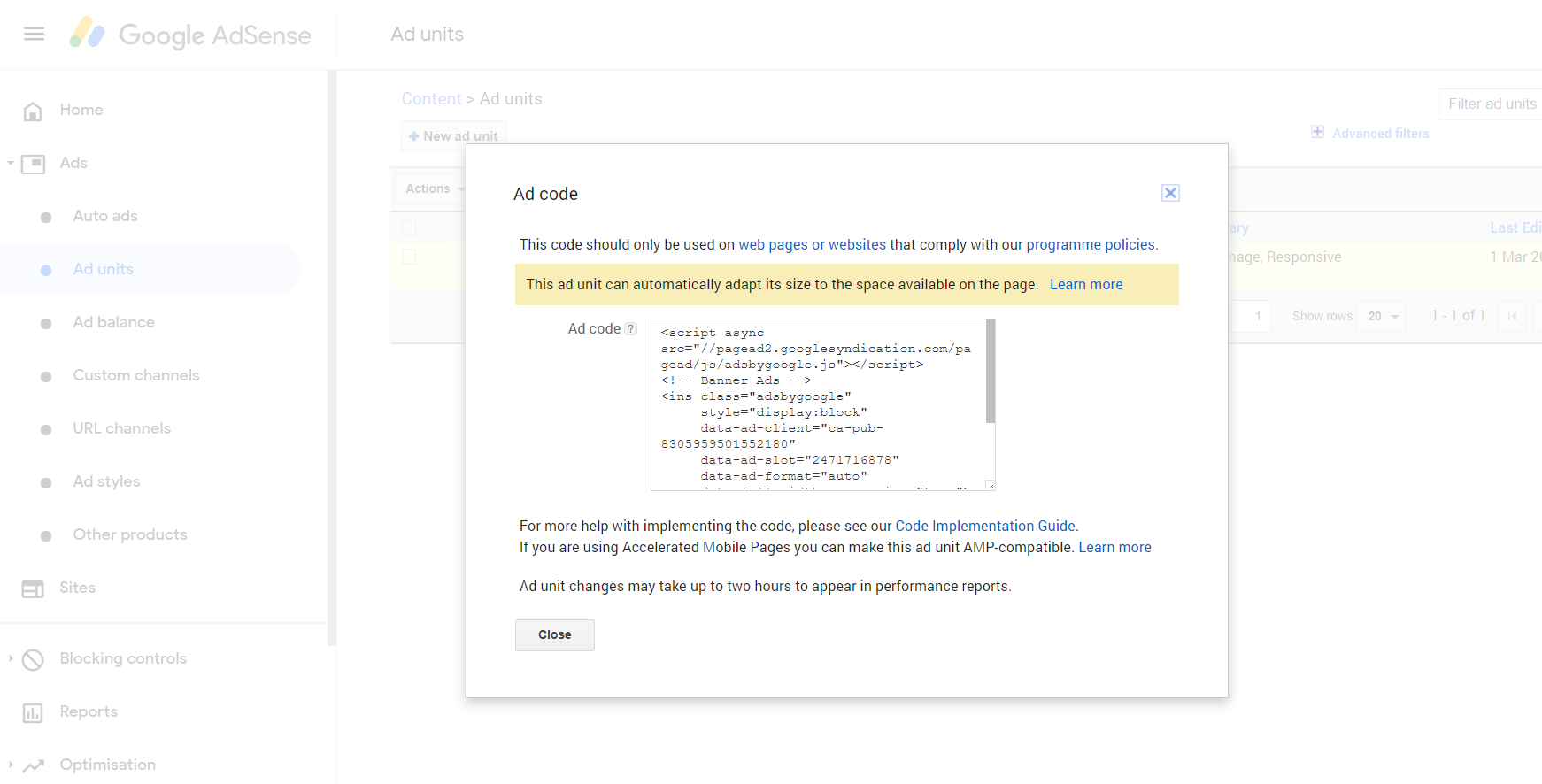Click the Ad code help question mark
Image resolution: width=1542 pixels, height=784 pixels.
631,328
